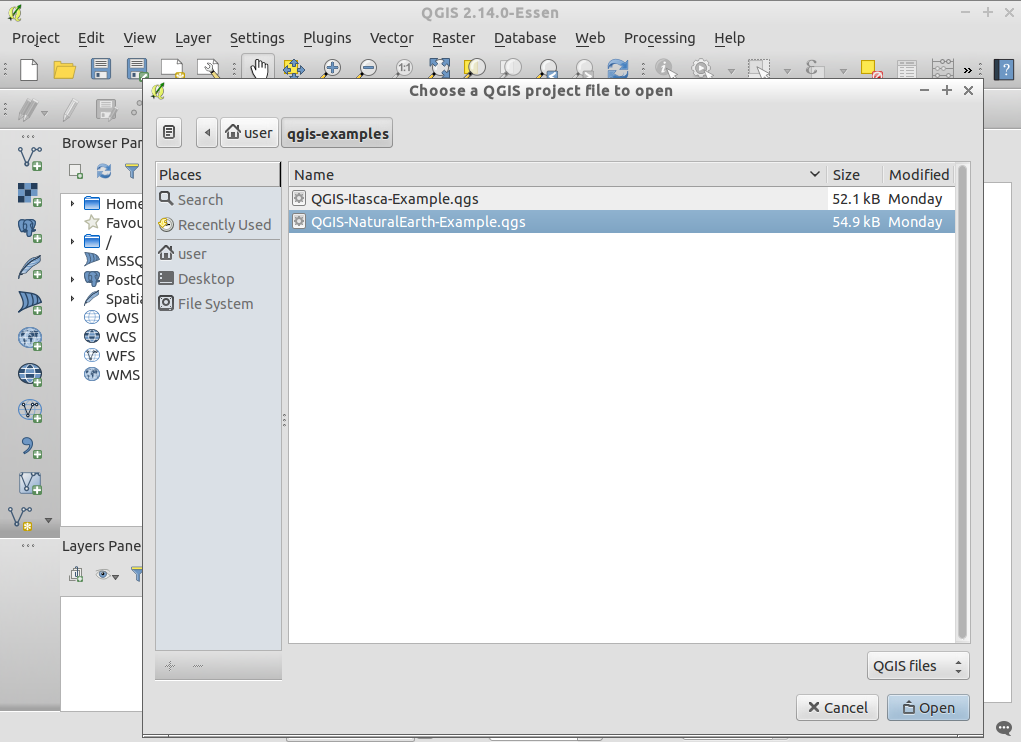The width and height of the screenshot is (1021, 742).
Task: Click Select by Expression icon
Action: [814, 68]
